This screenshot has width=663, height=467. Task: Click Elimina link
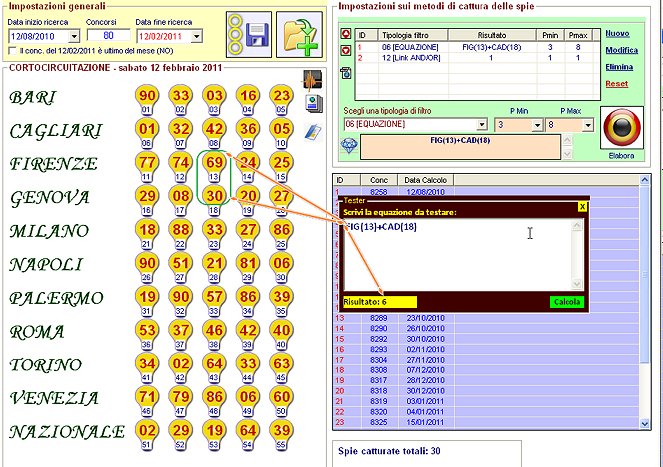619,67
